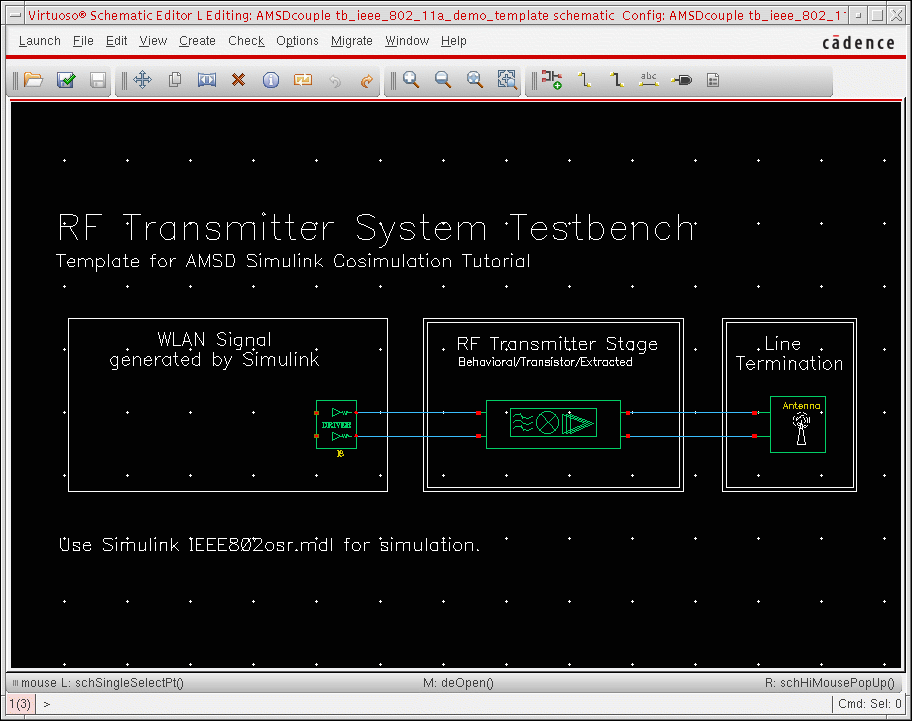Click the Redo arrow icon

(366, 80)
